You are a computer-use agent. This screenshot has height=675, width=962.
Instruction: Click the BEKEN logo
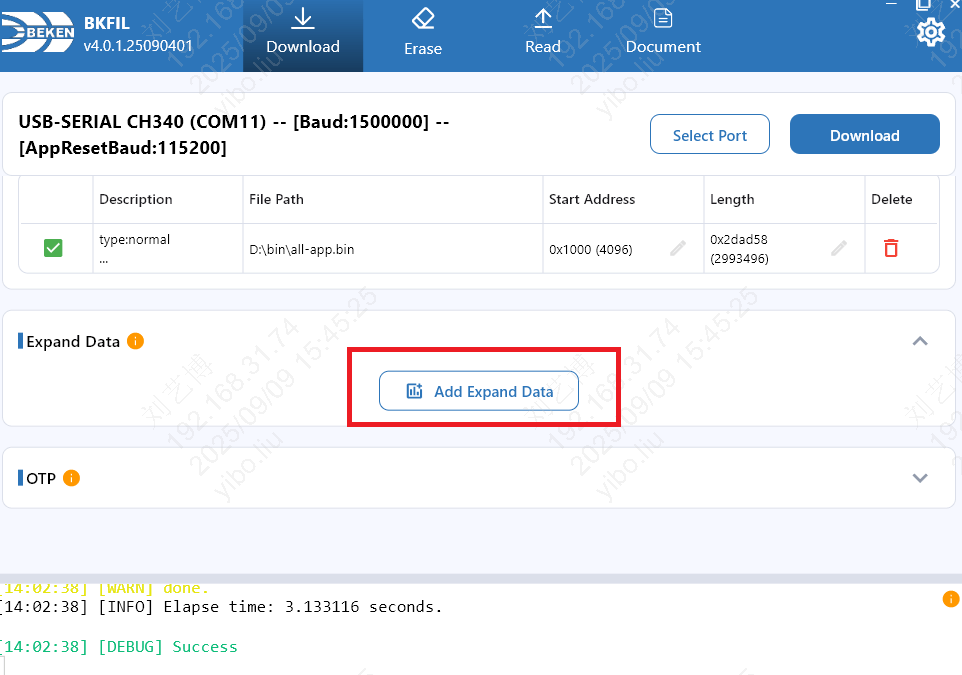coord(38,36)
